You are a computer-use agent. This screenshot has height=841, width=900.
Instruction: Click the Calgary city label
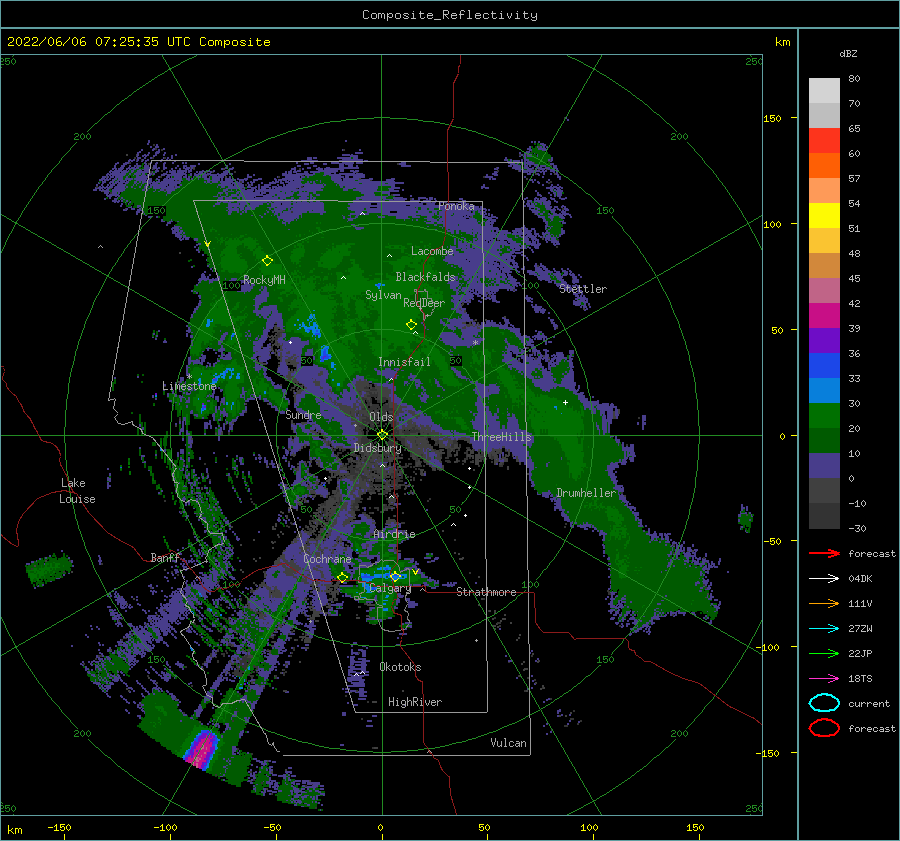390,588
